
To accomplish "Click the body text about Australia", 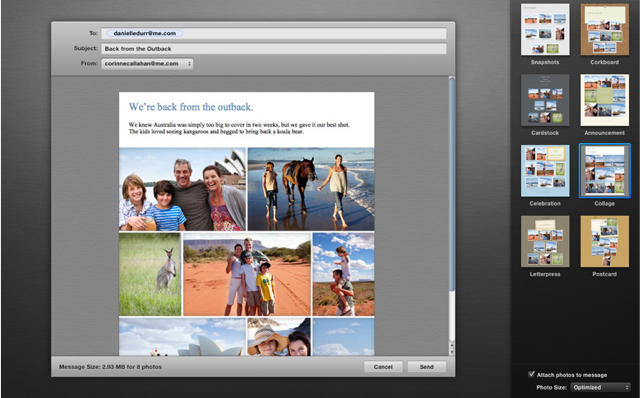I will 239,128.
